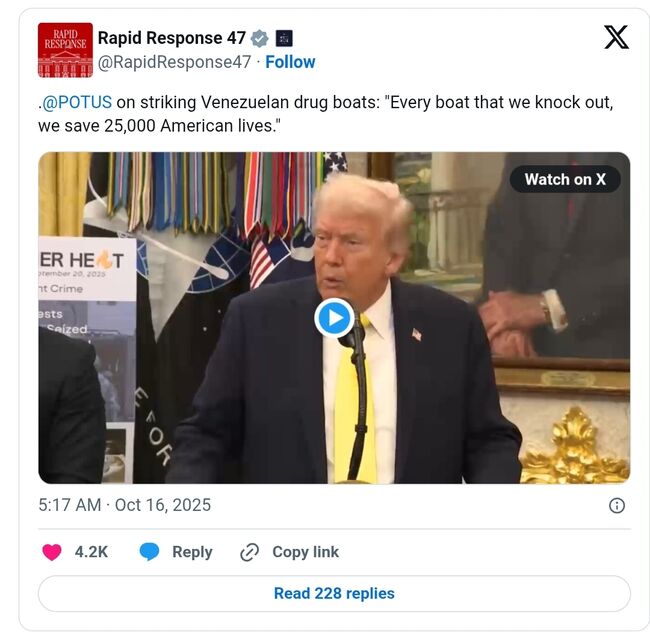The height and width of the screenshot is (642, 650).
Task: Follow the @RapidResponse47 account
Action: coord(290,62)
